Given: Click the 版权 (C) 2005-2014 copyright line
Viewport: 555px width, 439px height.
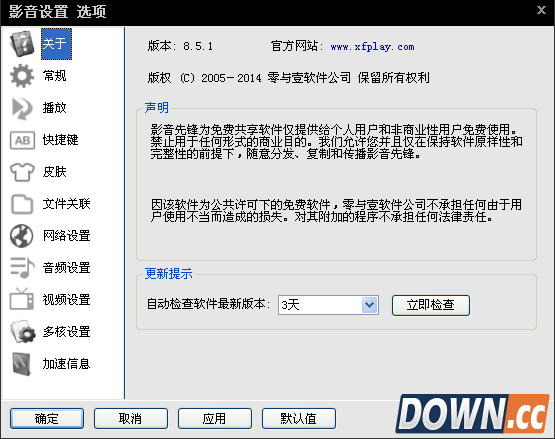Looking at the screenshot, I should pos(288,78).
